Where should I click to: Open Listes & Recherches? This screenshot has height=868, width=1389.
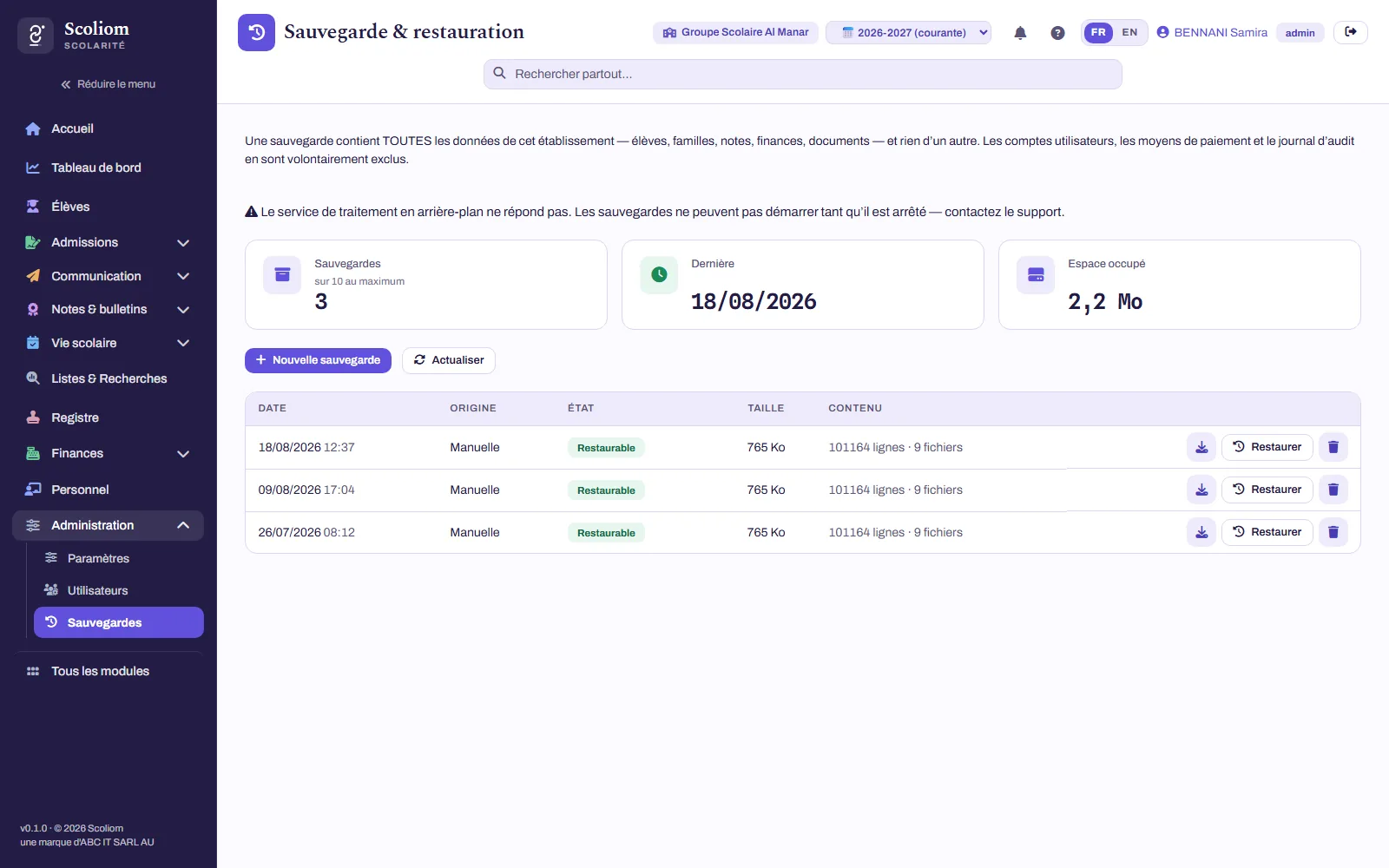pyautogui.click(x=108, y=378)
